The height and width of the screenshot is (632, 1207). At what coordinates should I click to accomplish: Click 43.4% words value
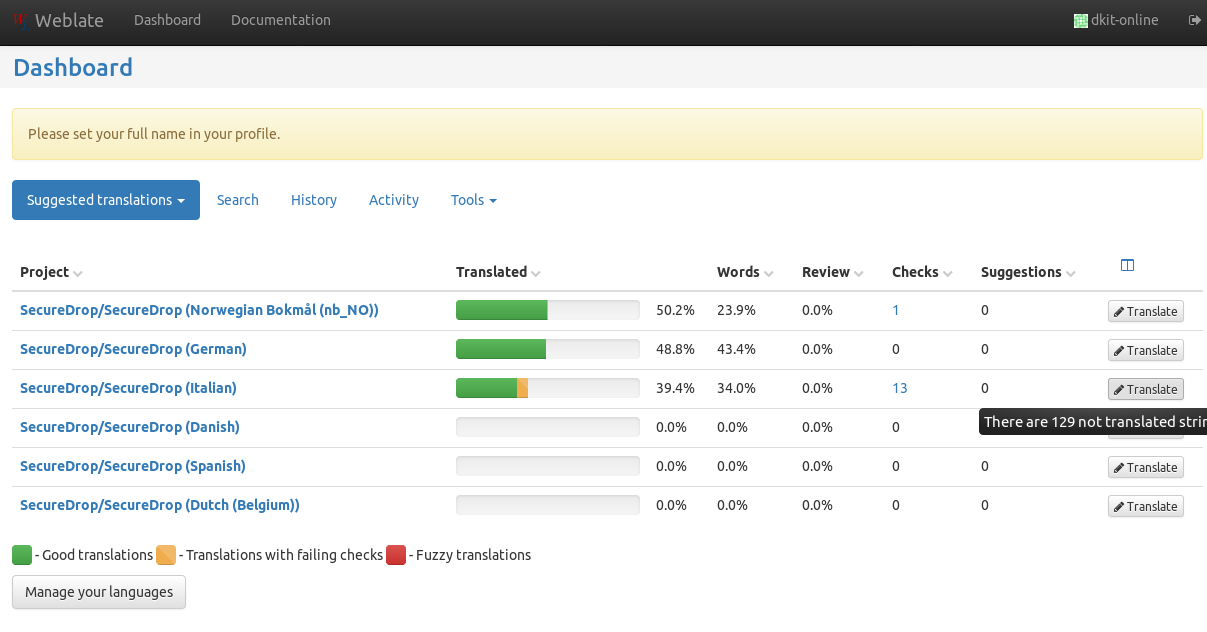[736, 349]
